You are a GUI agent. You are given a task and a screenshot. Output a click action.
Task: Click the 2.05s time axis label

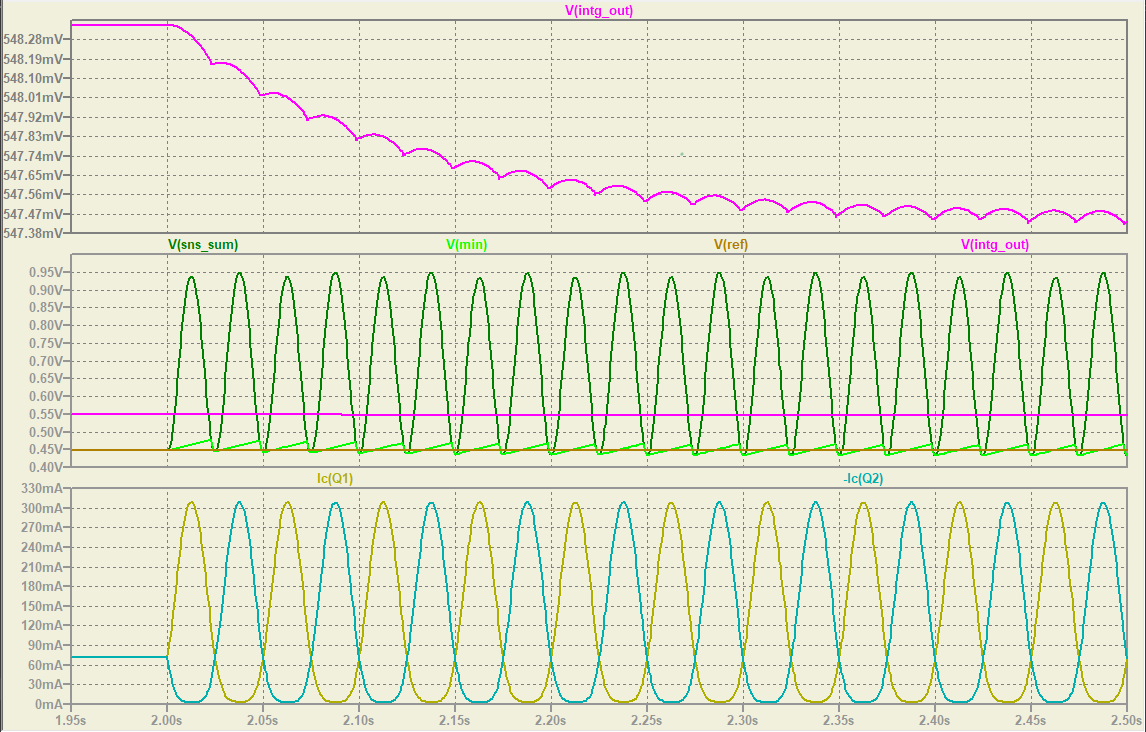(x=263, y=720)
